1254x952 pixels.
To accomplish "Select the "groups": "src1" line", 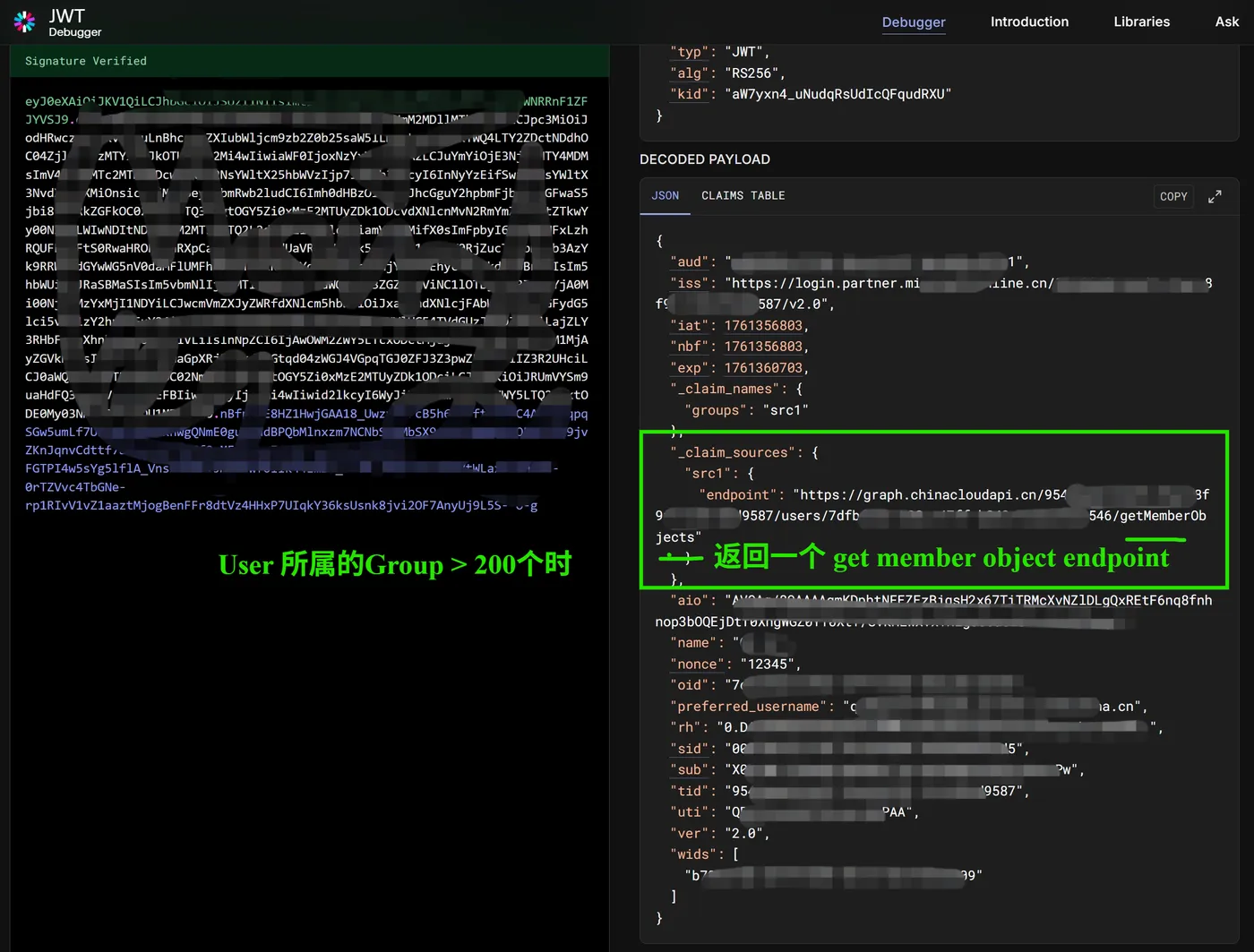I will click(x=746, y=410).
